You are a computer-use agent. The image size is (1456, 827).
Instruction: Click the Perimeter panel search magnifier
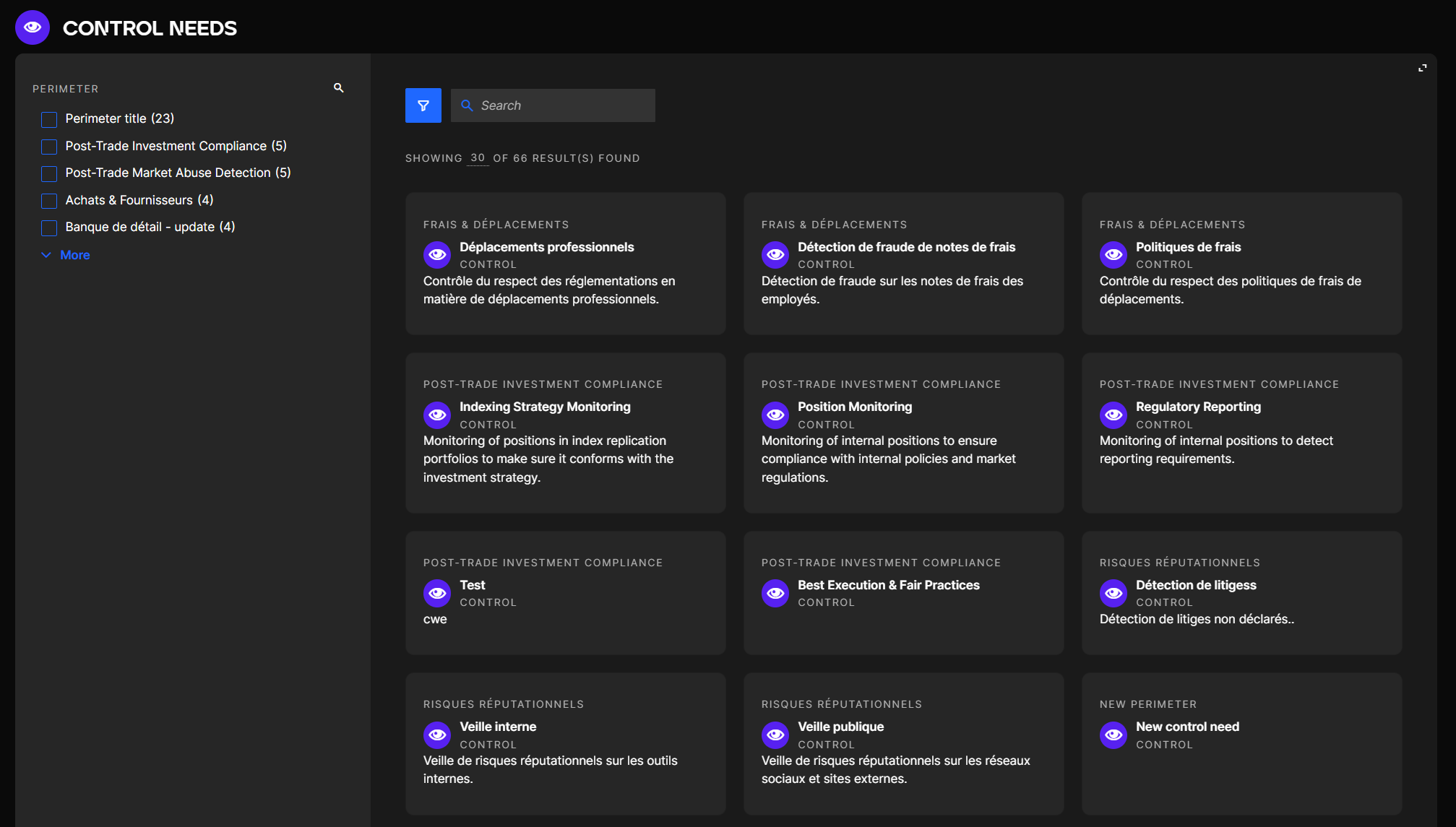point(338,88)
